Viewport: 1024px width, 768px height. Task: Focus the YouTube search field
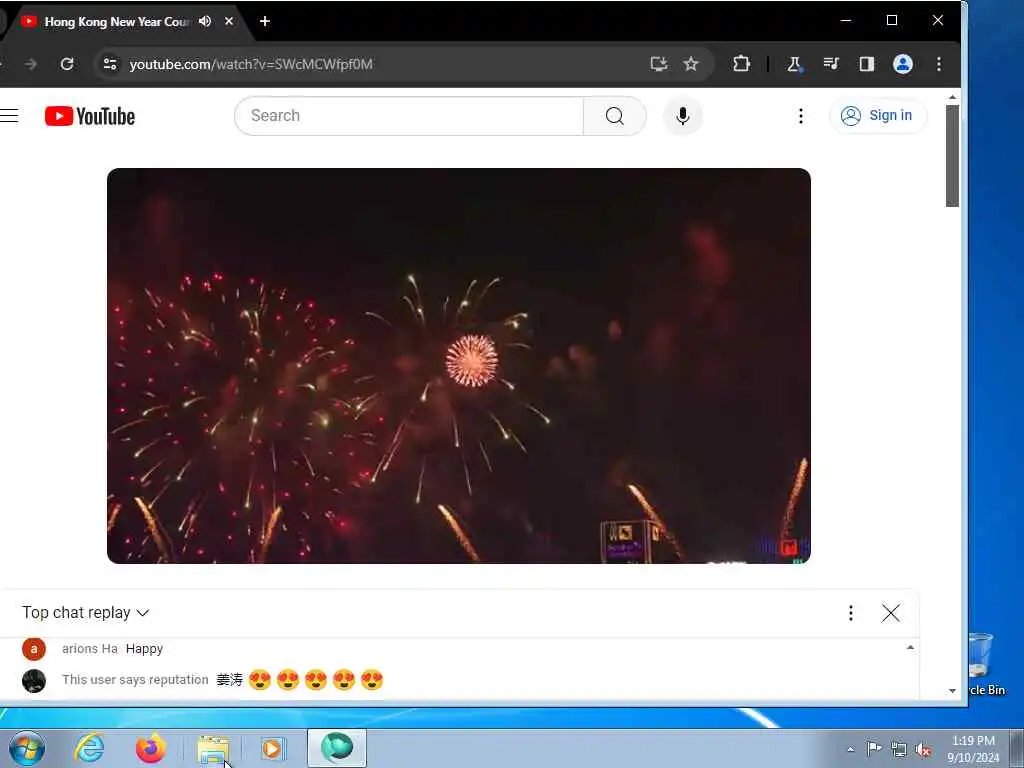tap(409, 116)
